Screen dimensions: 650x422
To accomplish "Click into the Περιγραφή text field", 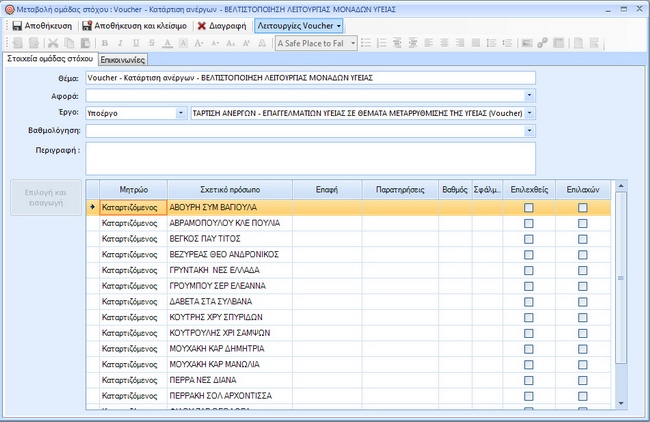I will pyautogui.click(x=310, y=158).
